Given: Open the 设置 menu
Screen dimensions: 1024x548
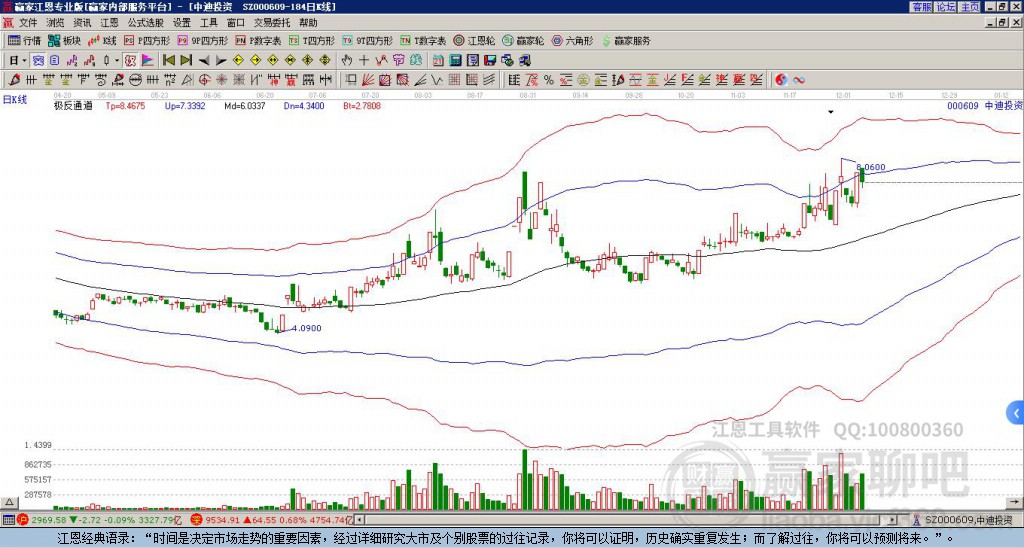Looking at the screenshot, I should tap(182, 23).
